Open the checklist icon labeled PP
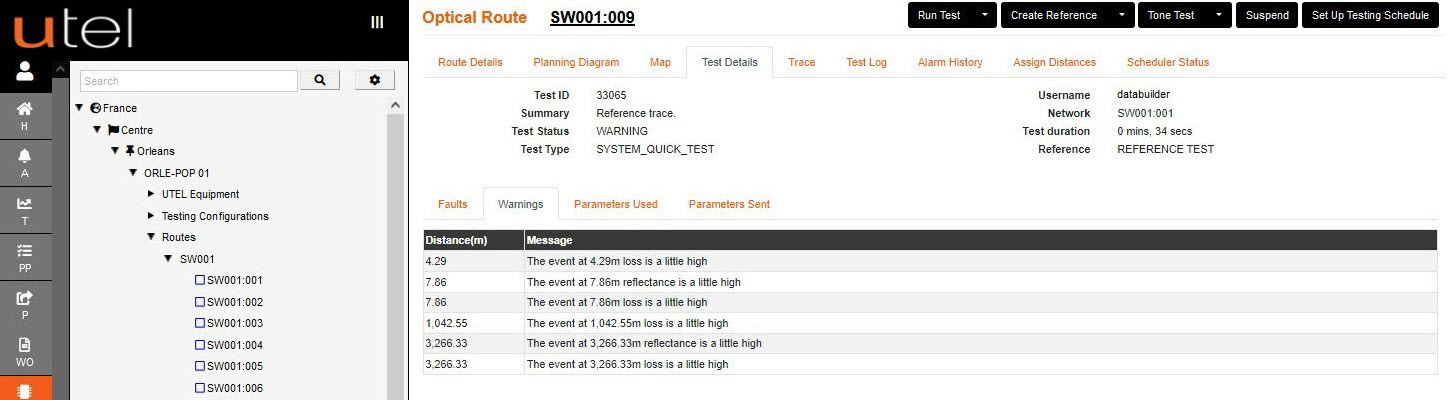Viewport: 1455px width, 400px height. (25, 257)
